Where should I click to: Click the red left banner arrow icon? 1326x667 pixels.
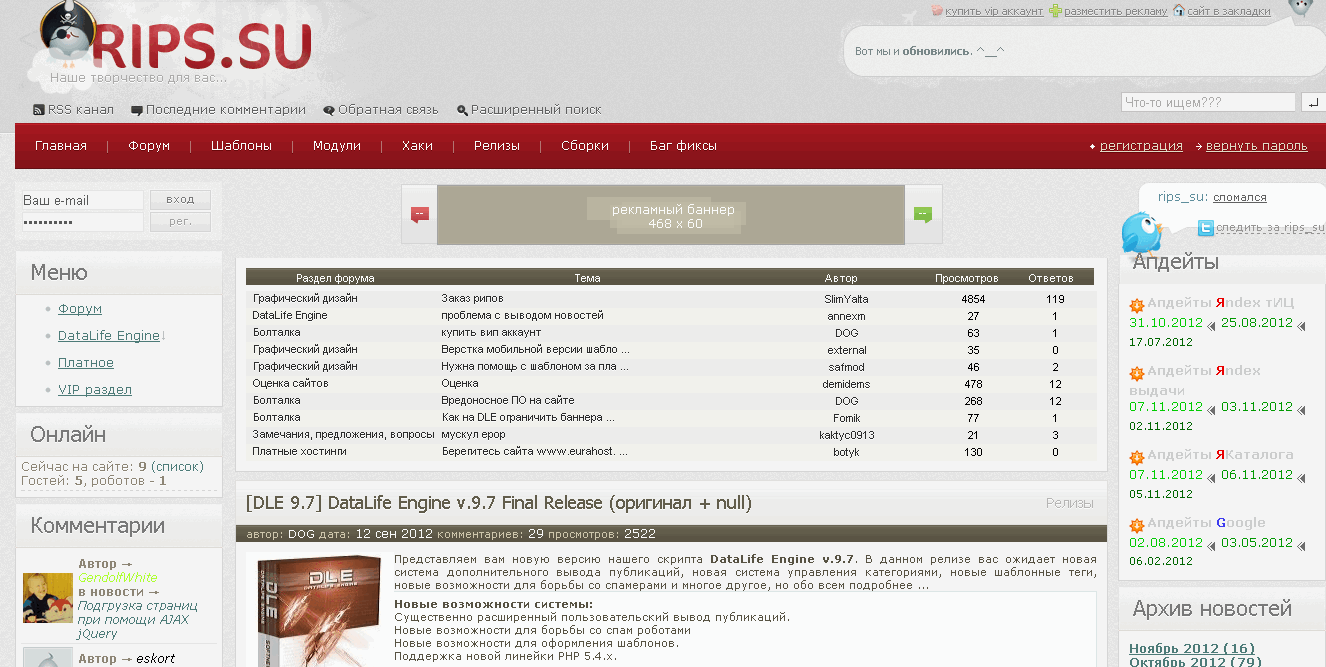pos(420,214)
